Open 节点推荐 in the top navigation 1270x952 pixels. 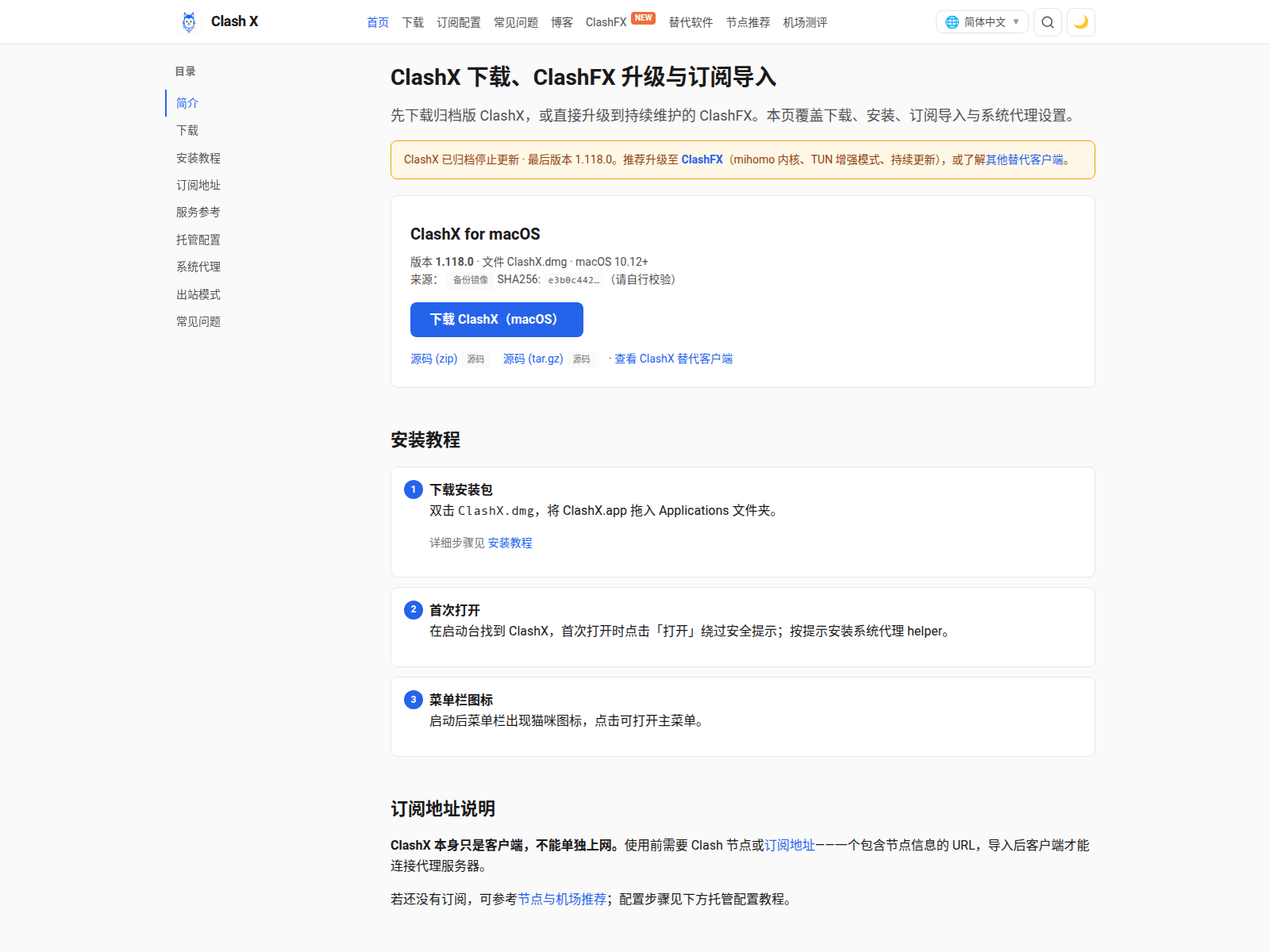748,22
